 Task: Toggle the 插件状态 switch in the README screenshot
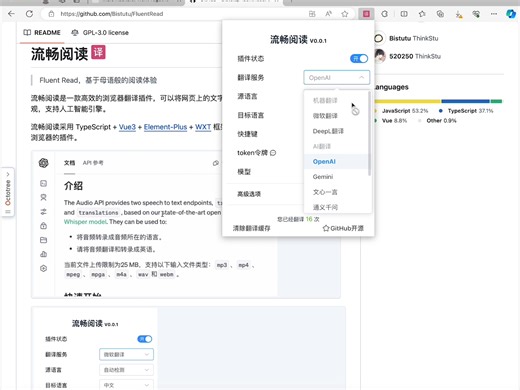click(145, 339)
